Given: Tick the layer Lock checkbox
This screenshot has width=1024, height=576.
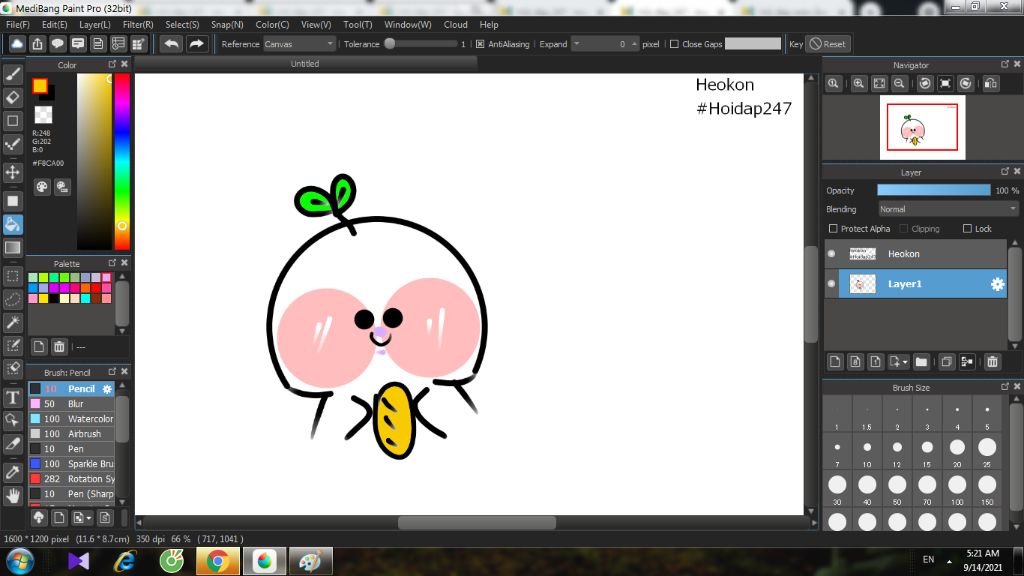Looking at the screenshot, I should [967, 229].
